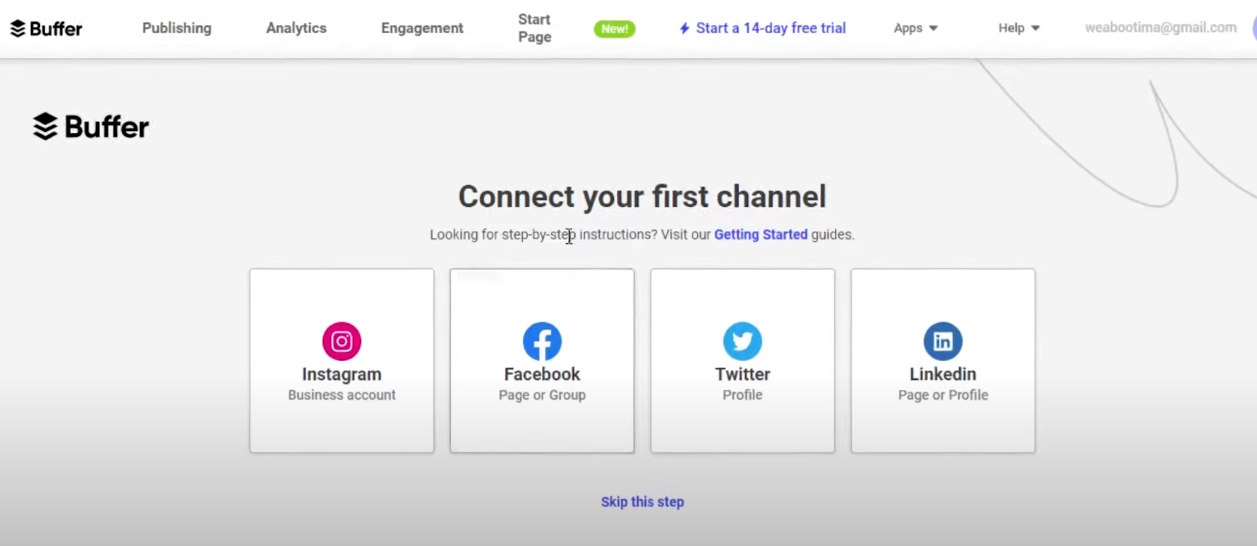Open the weabootima@gmail.com account menu

pyautogui.click(x=1161, y=28)
